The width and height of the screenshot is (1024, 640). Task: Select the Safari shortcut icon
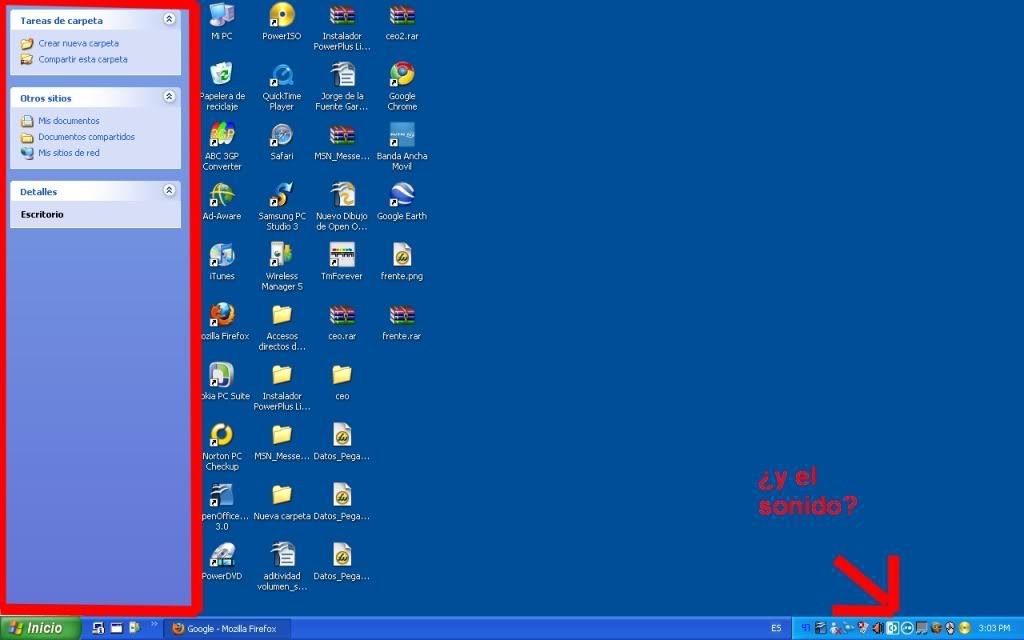(282, 136)
